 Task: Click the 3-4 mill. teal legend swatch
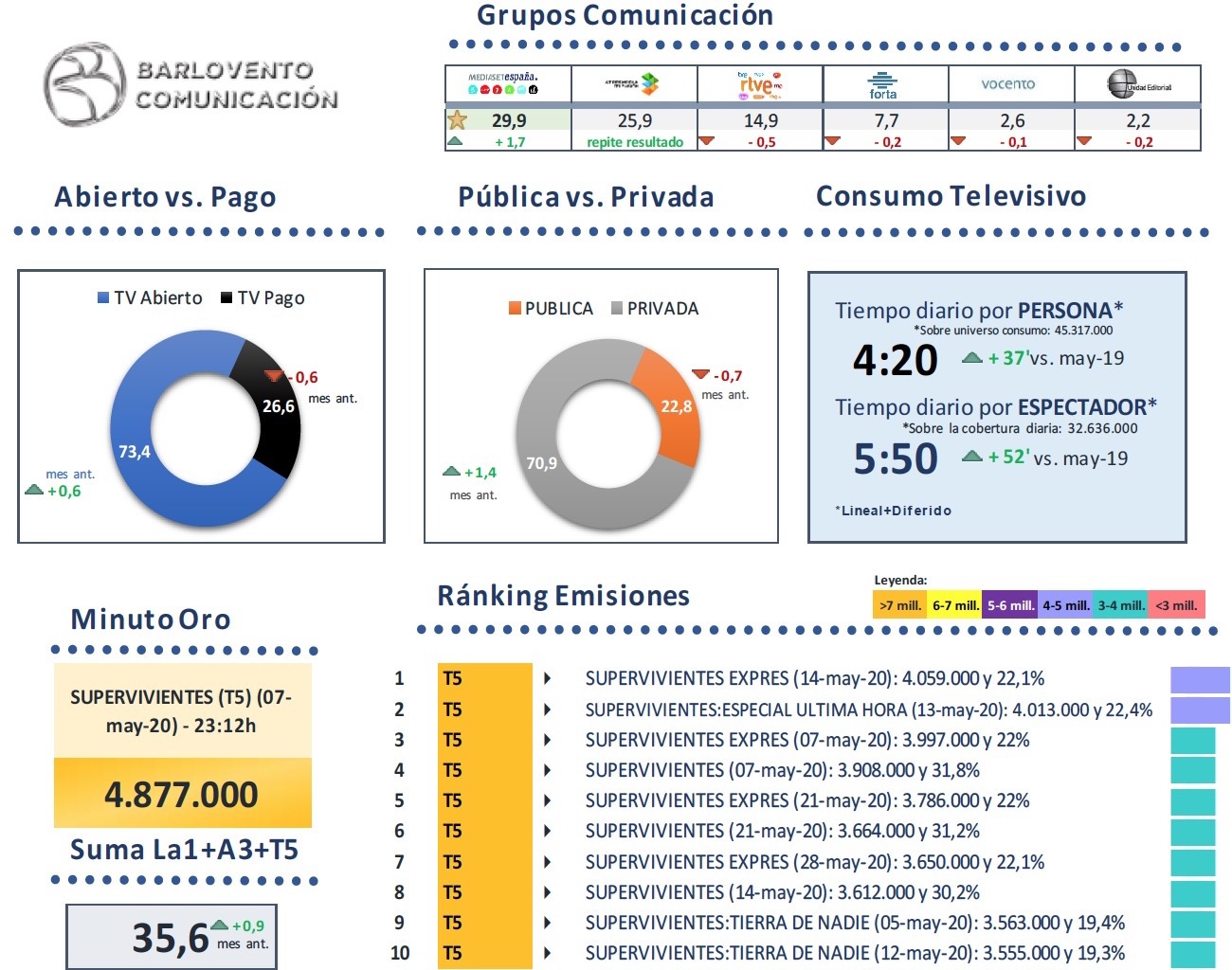coord(1121,604)
